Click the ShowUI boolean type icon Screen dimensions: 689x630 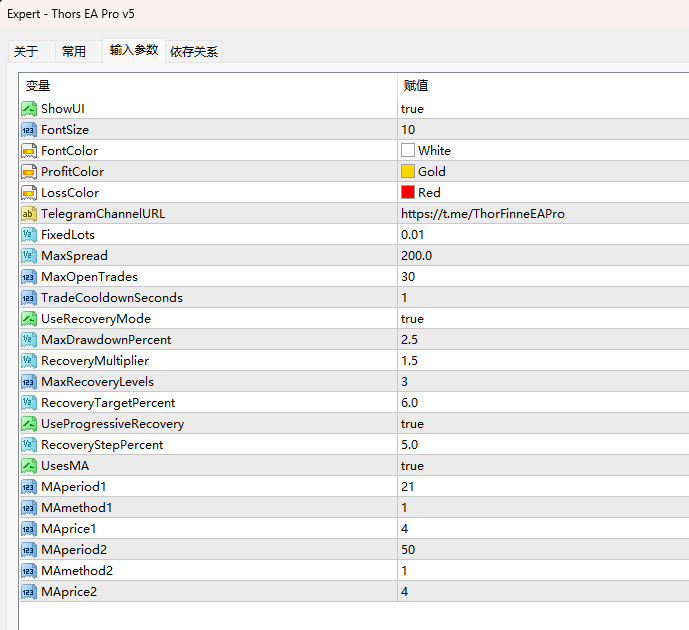29,109
